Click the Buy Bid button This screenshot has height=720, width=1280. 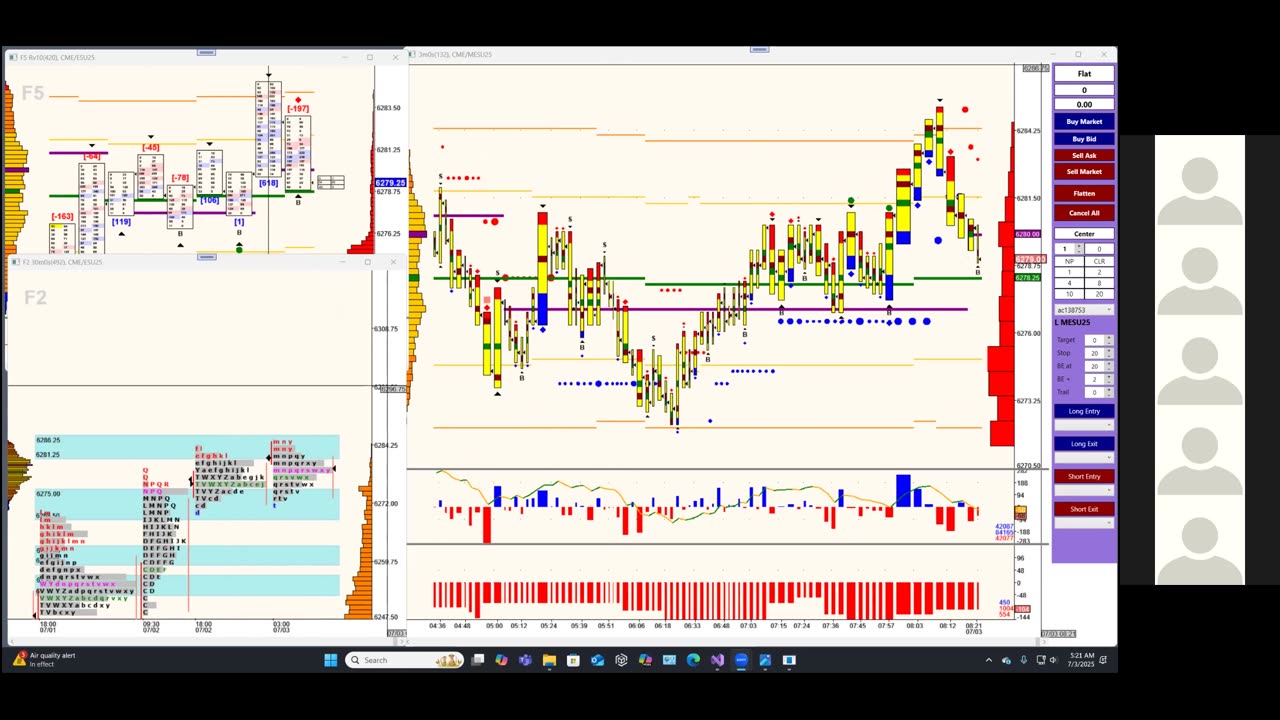[x=1084, y=139]
